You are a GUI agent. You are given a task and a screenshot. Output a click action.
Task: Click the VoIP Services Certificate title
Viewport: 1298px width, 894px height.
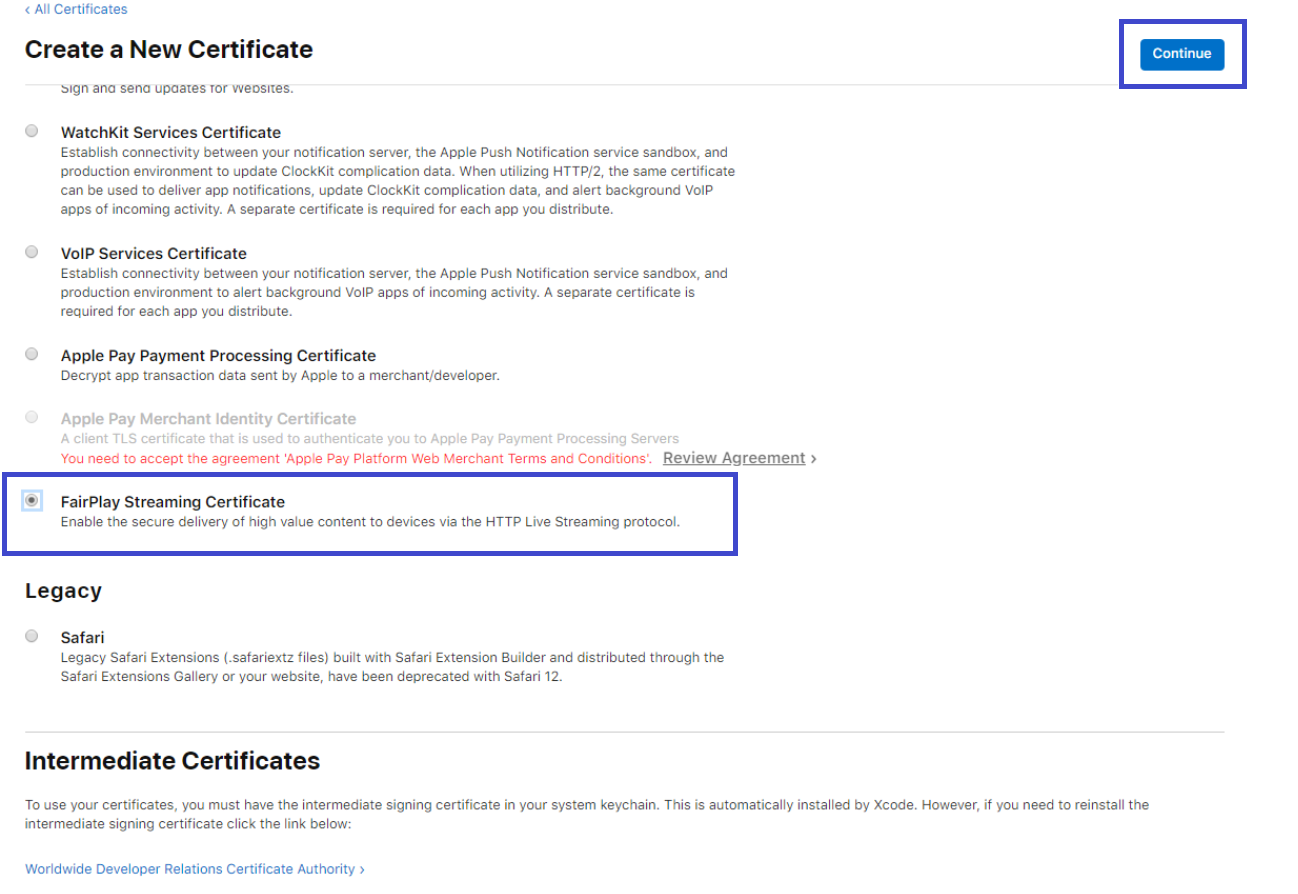point(154,253)
